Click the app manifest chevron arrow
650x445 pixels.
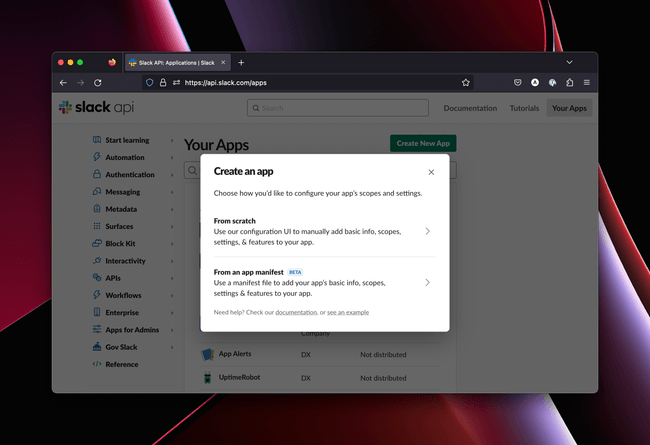pos(427,282)
